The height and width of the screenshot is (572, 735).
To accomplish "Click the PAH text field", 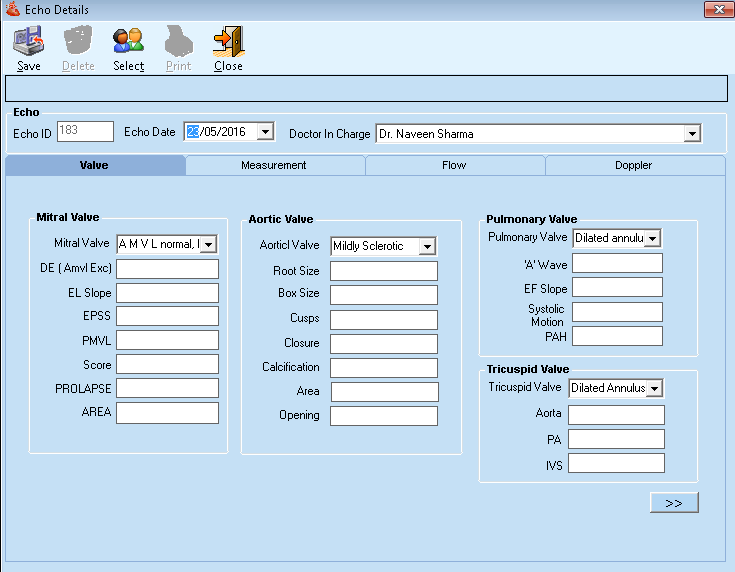I will pos(617,336).
